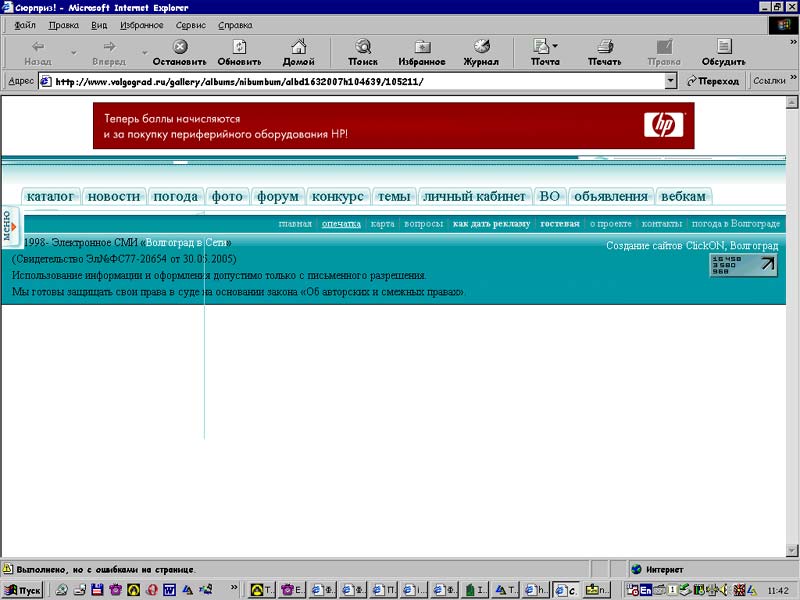Print the page with Печать
The image size is (800, 600).
click(x=604, y=52)
